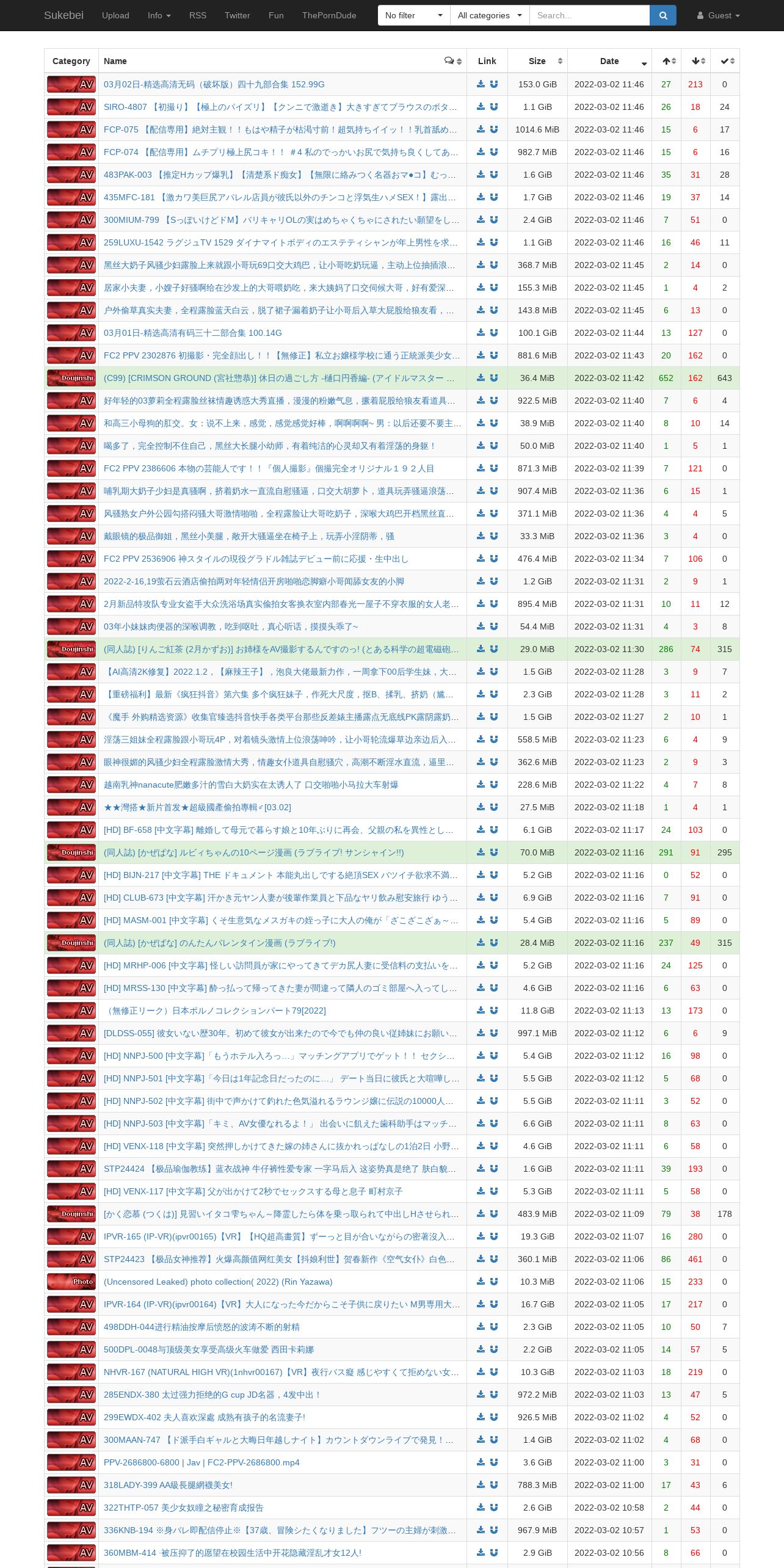Open the No filter dropdown
784x1568 pixels.
[414, 15]
